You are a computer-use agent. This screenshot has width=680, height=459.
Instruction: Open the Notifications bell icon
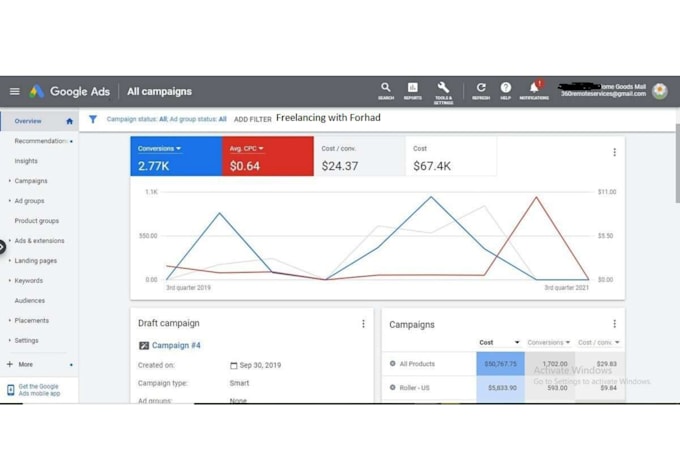[x=534, y=88]
